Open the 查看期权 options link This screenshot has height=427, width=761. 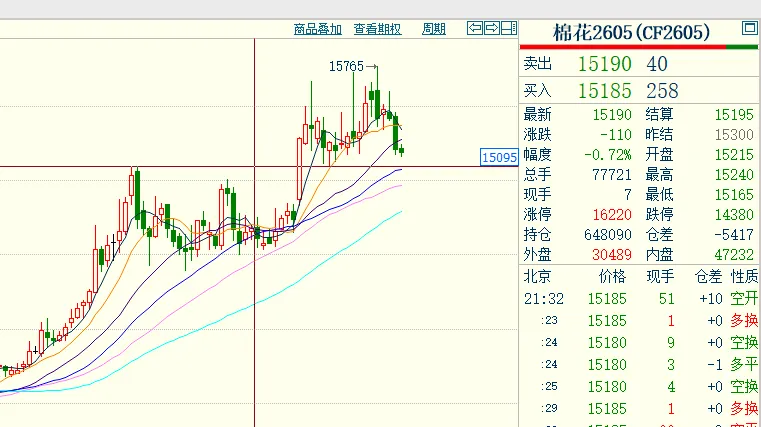(377, 29)
